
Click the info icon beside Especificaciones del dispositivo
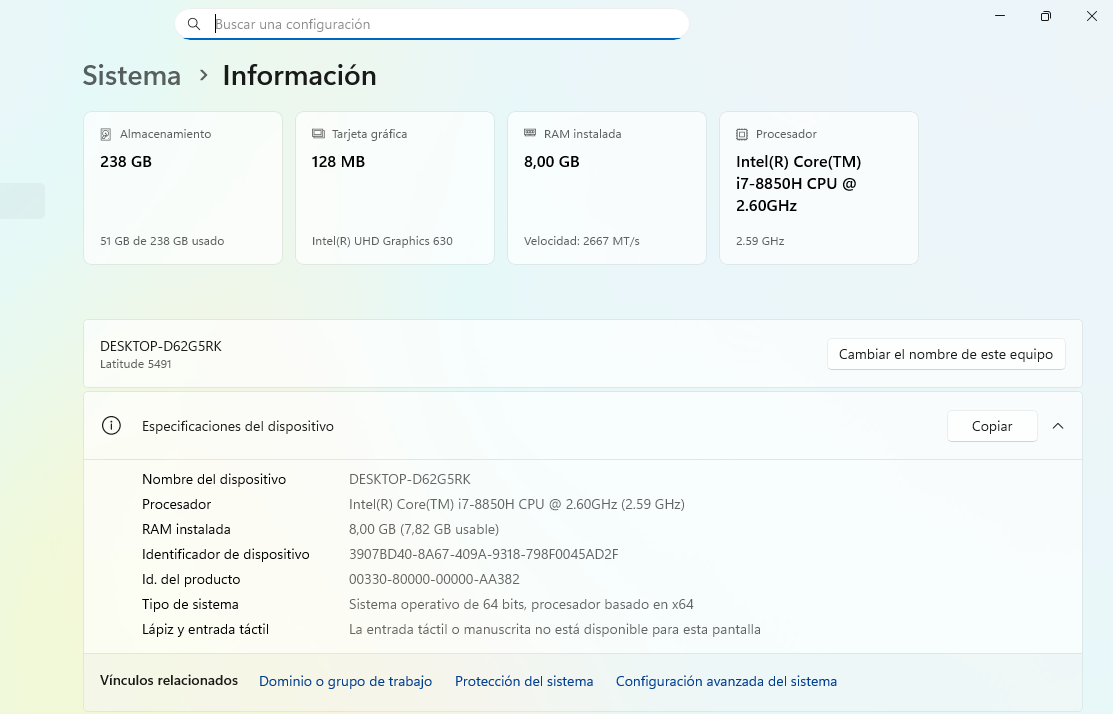click(111, 425)
